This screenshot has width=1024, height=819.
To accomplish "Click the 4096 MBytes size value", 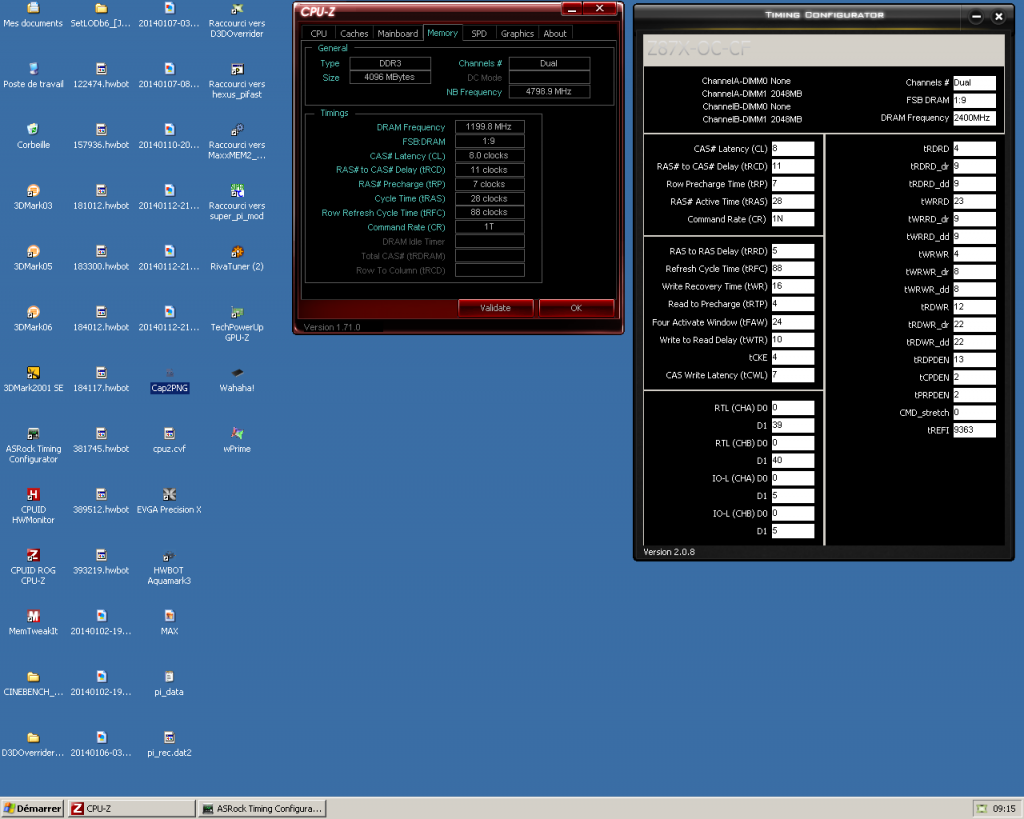I will pos(390,77).
